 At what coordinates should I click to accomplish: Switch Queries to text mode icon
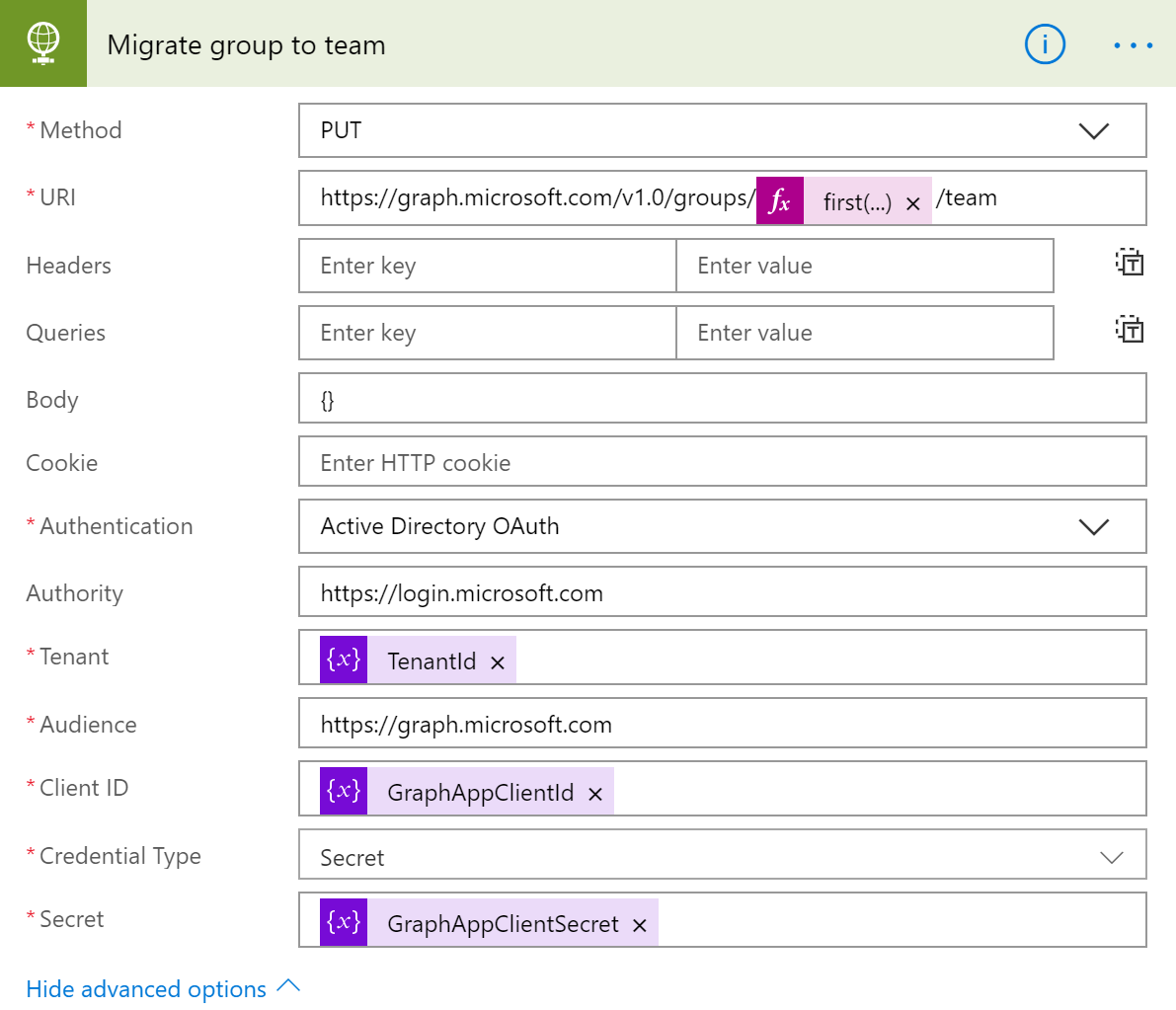tap(1130, 330)
